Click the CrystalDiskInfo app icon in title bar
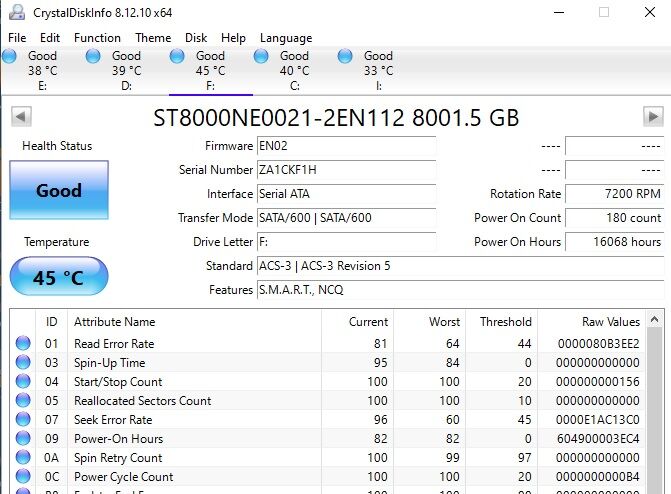Viewport: 671px width, 494px height. click(x=17, y=12)
